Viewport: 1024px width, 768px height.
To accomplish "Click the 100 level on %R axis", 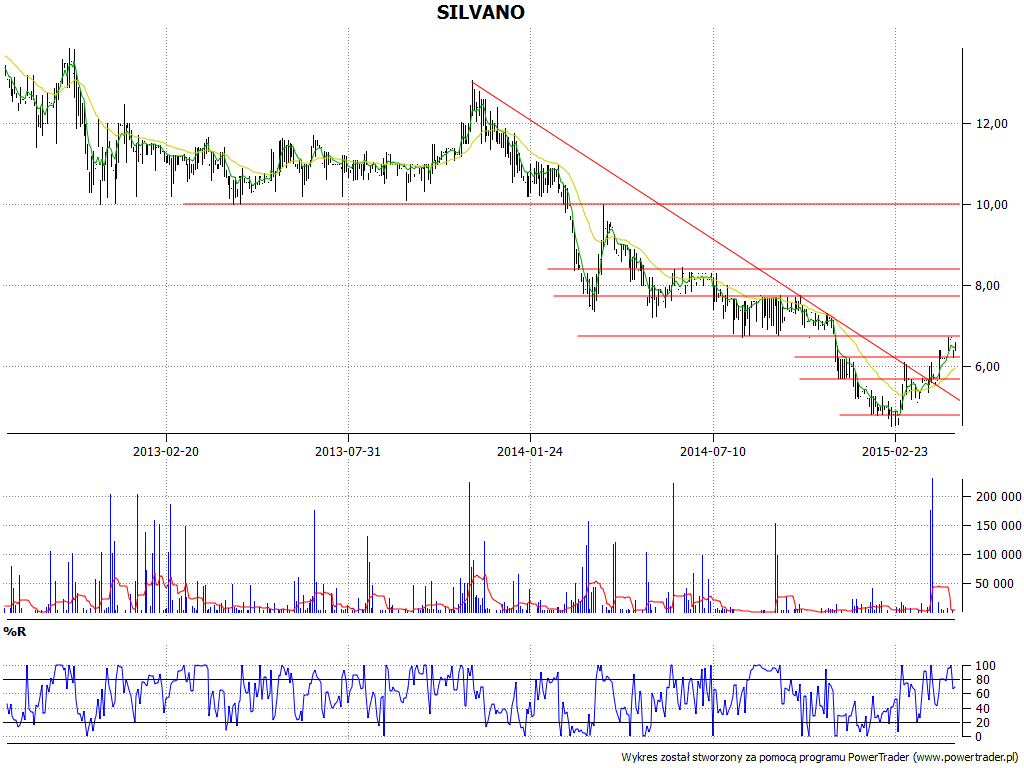I will point(985,666).
